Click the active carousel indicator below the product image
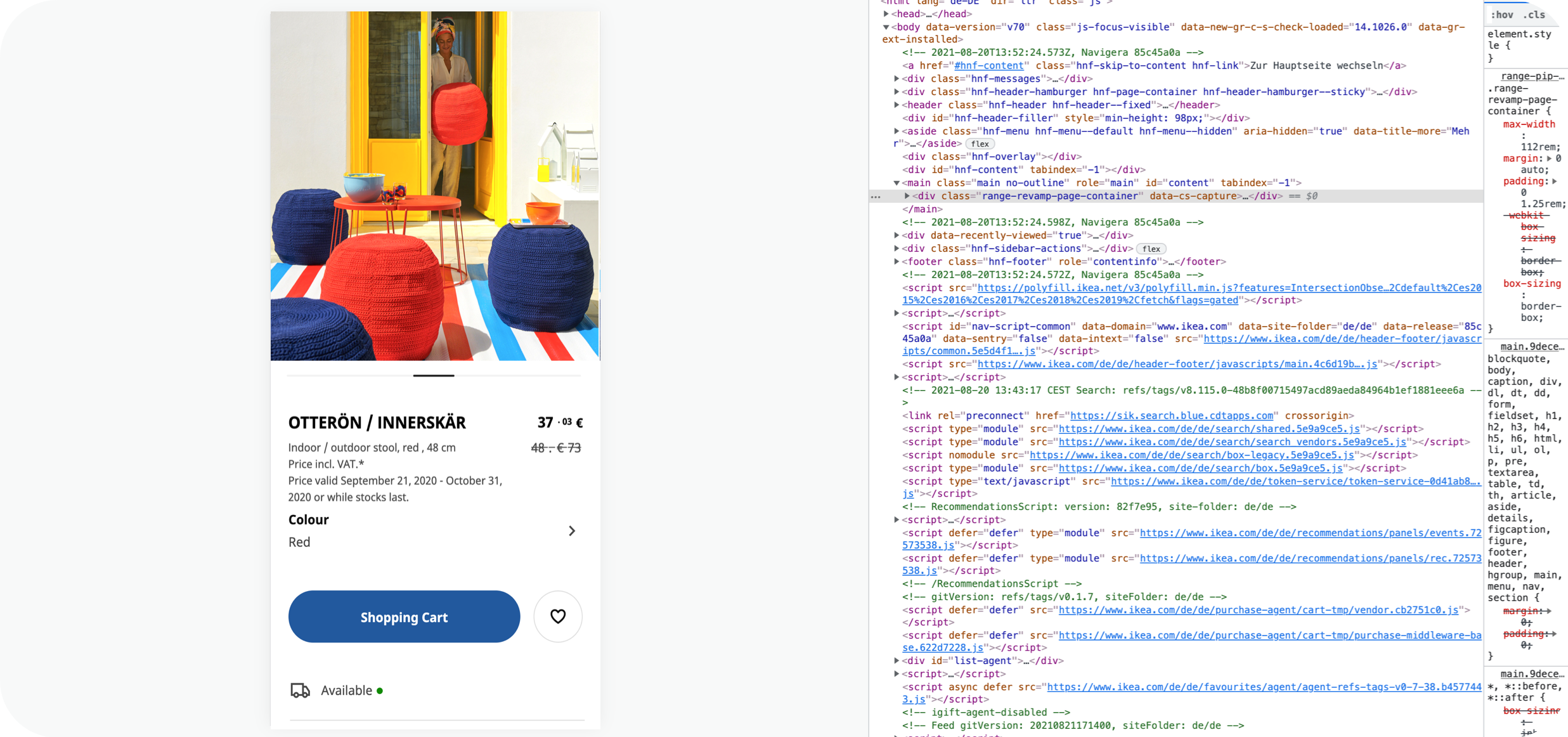Screen dimensions: 1568x737 (x=433, y=375)
